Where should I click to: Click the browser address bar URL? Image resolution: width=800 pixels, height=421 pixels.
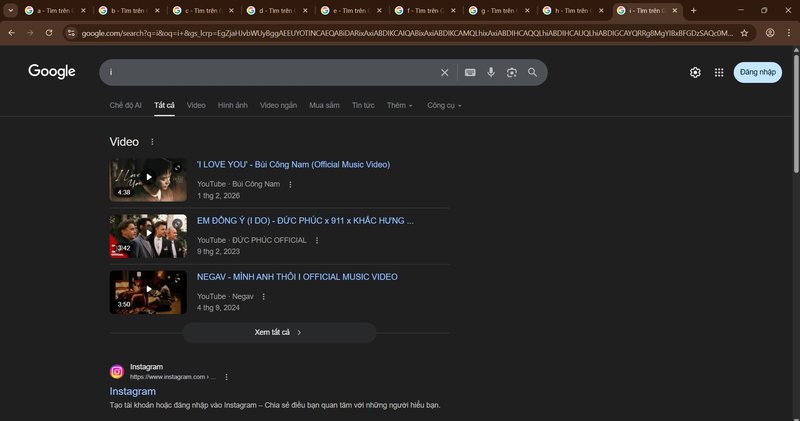point(407,33)
